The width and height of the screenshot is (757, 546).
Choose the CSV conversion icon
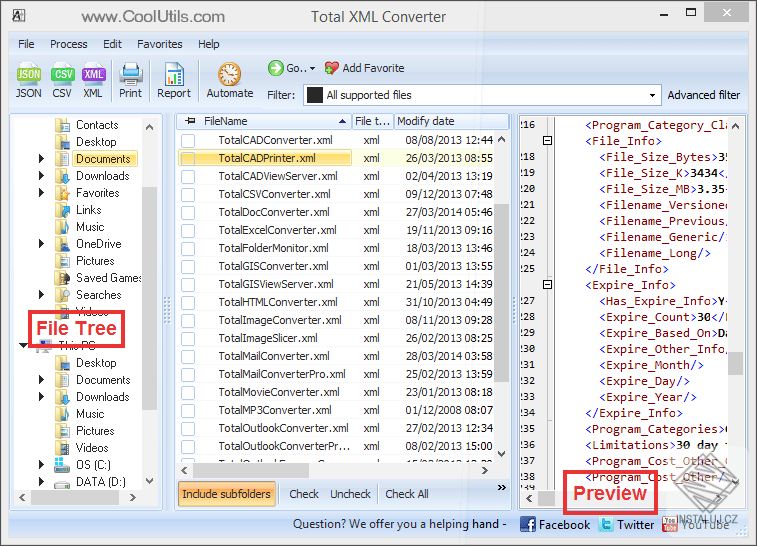coord(62,80)
